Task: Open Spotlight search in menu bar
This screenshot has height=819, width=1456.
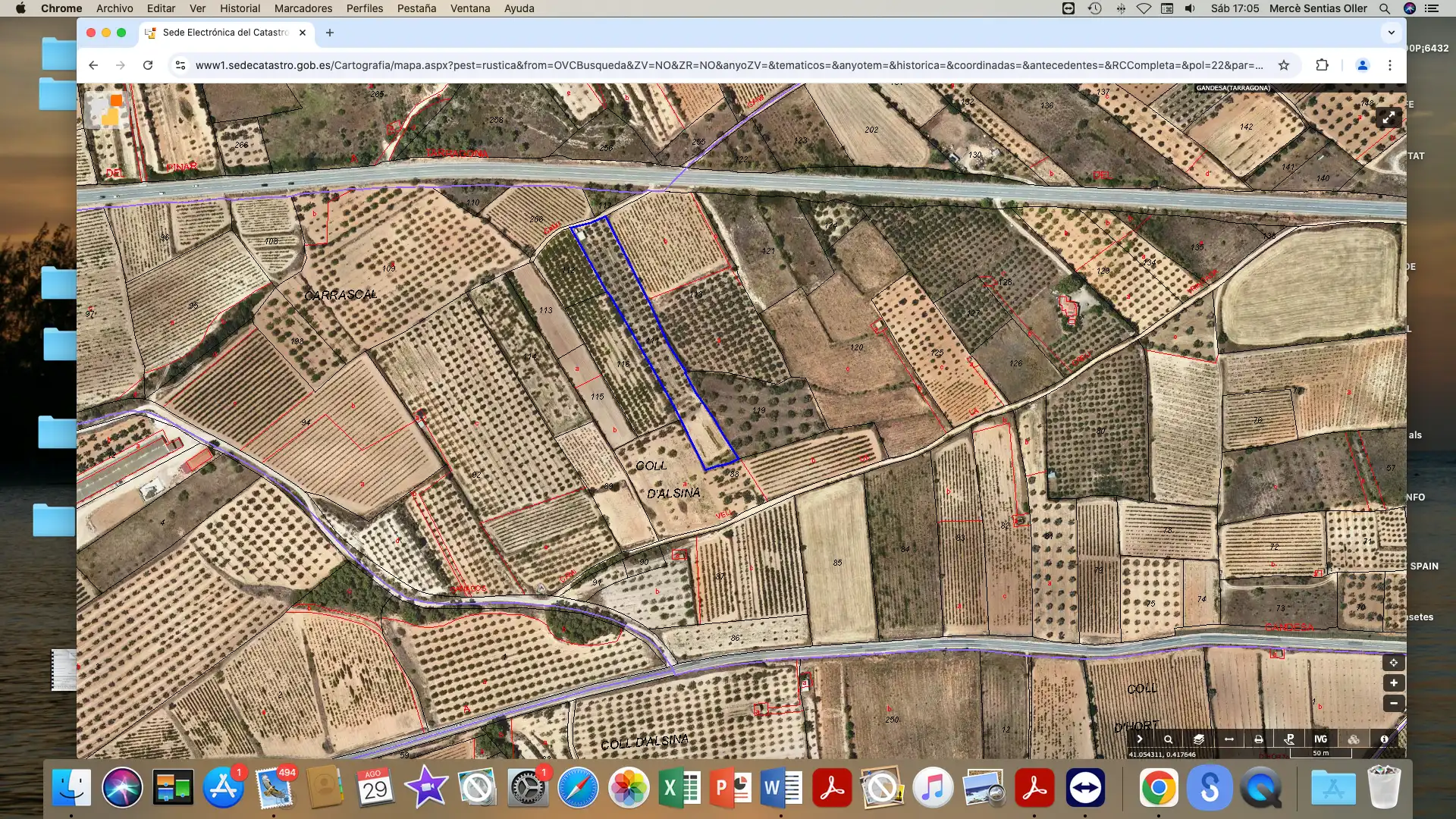Action: 1385,8
